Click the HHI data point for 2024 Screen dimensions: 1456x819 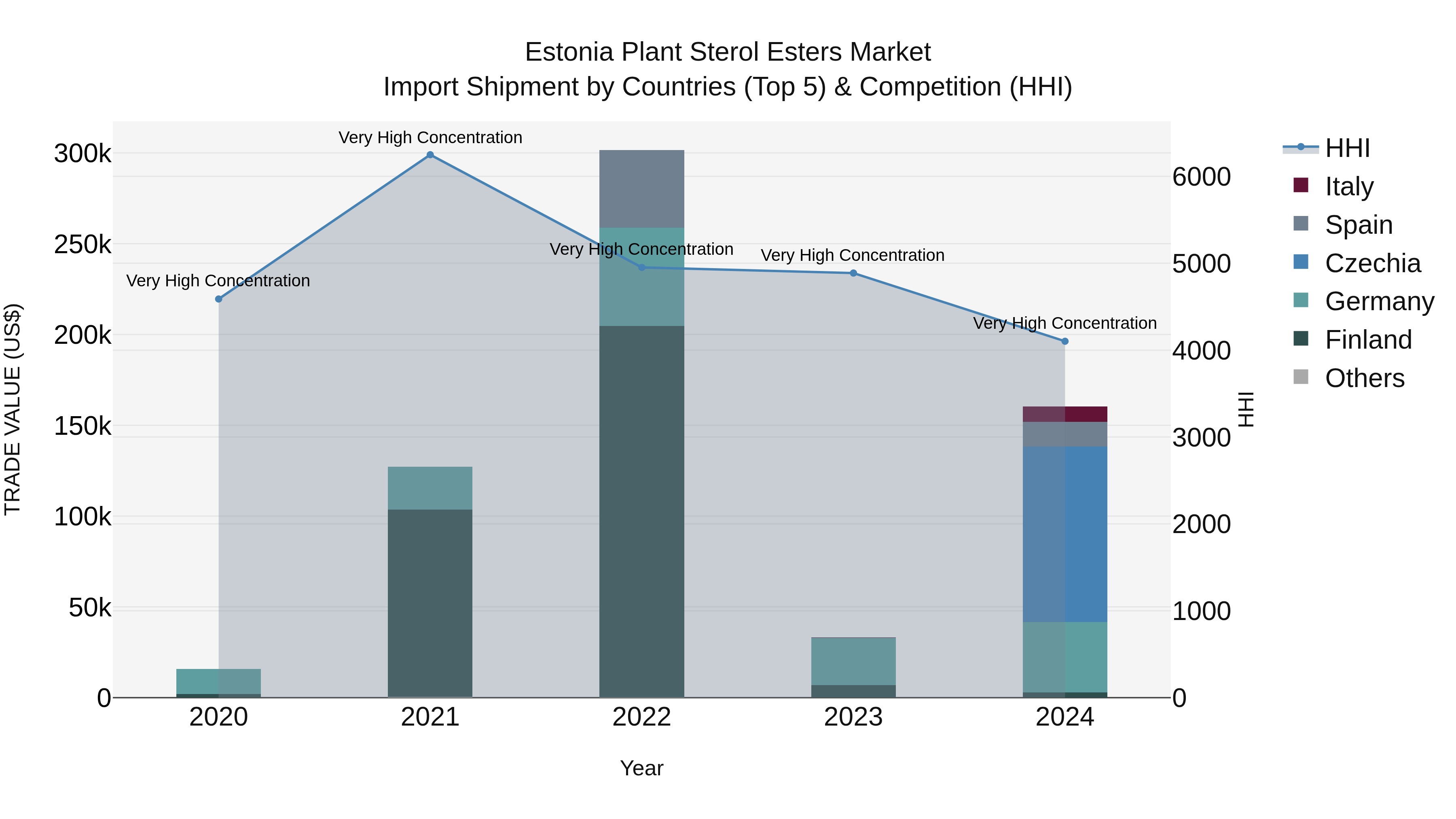coord(1065,341)
